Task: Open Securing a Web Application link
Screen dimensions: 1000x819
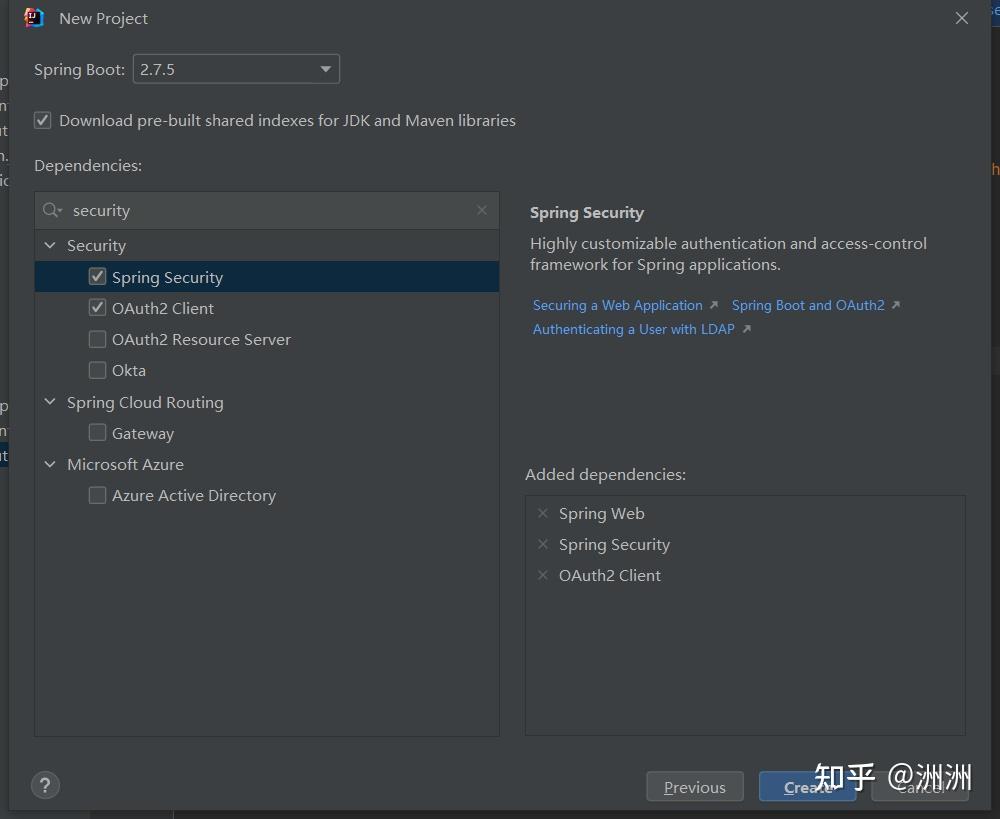Action: [x=617, y=305]
